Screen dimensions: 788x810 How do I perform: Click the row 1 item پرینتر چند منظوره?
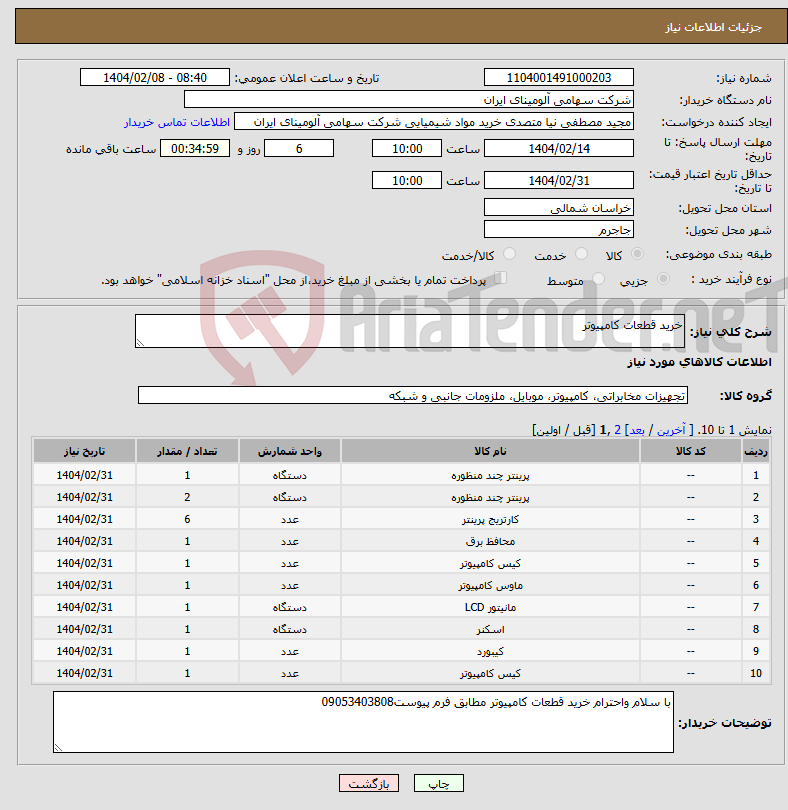click(x=490, y=475)
